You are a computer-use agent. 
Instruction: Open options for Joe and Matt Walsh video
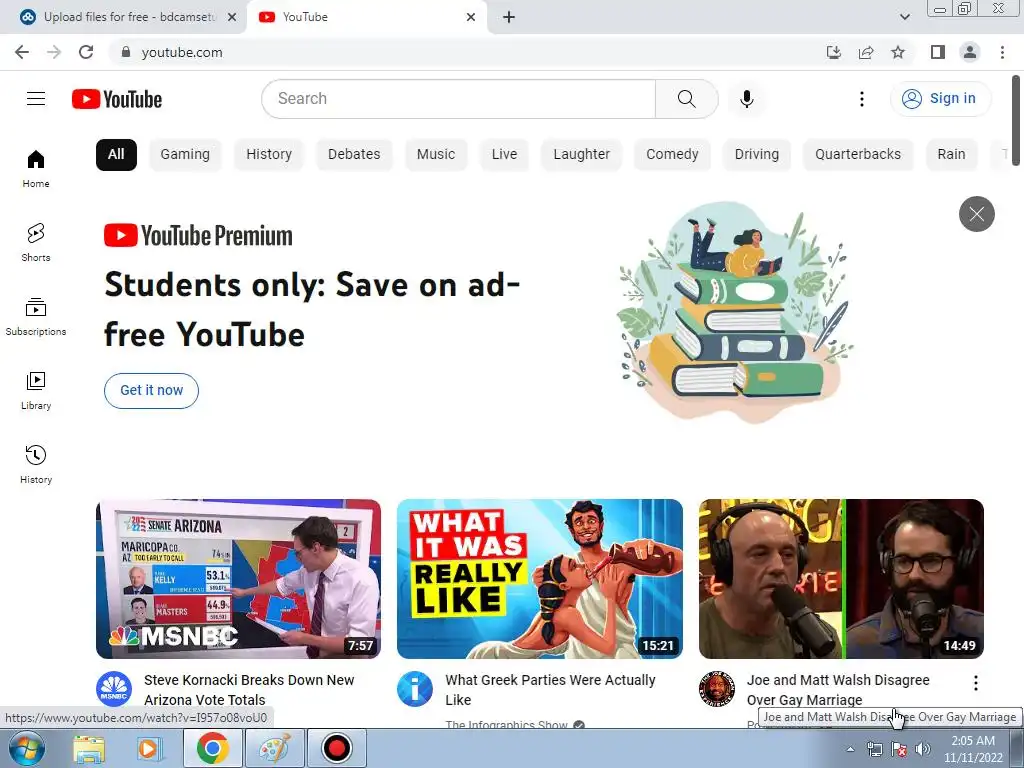click(x=975, y=683)
